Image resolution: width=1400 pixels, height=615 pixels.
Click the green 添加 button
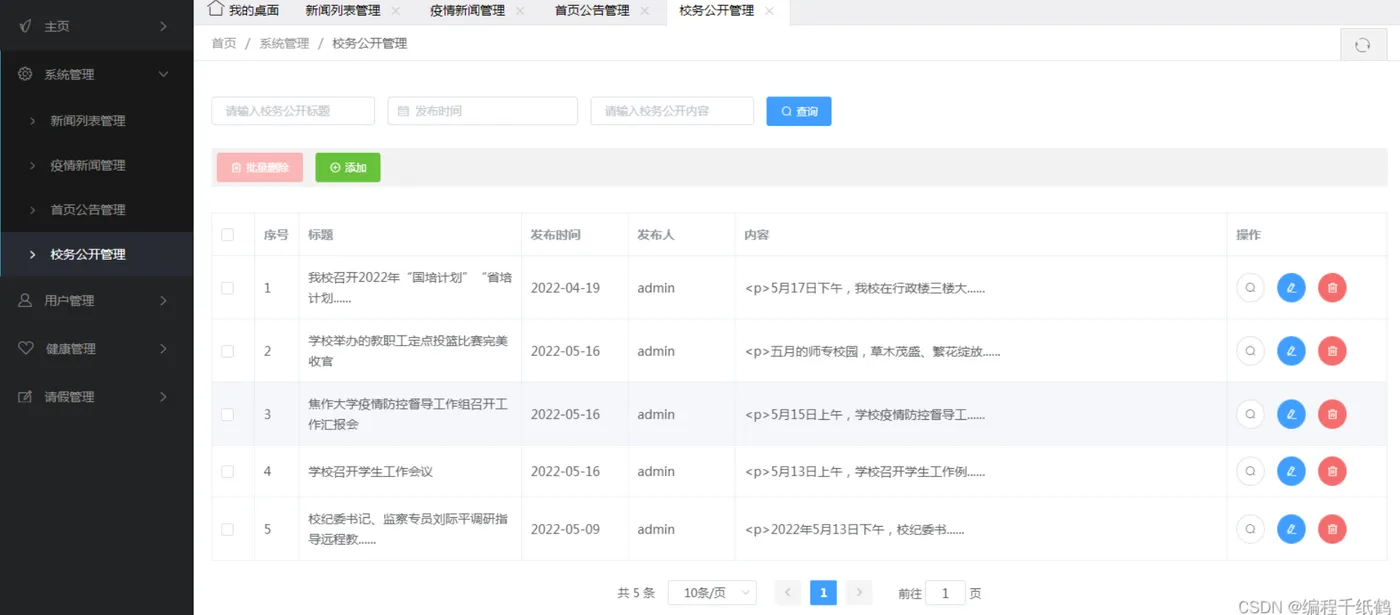348,168
